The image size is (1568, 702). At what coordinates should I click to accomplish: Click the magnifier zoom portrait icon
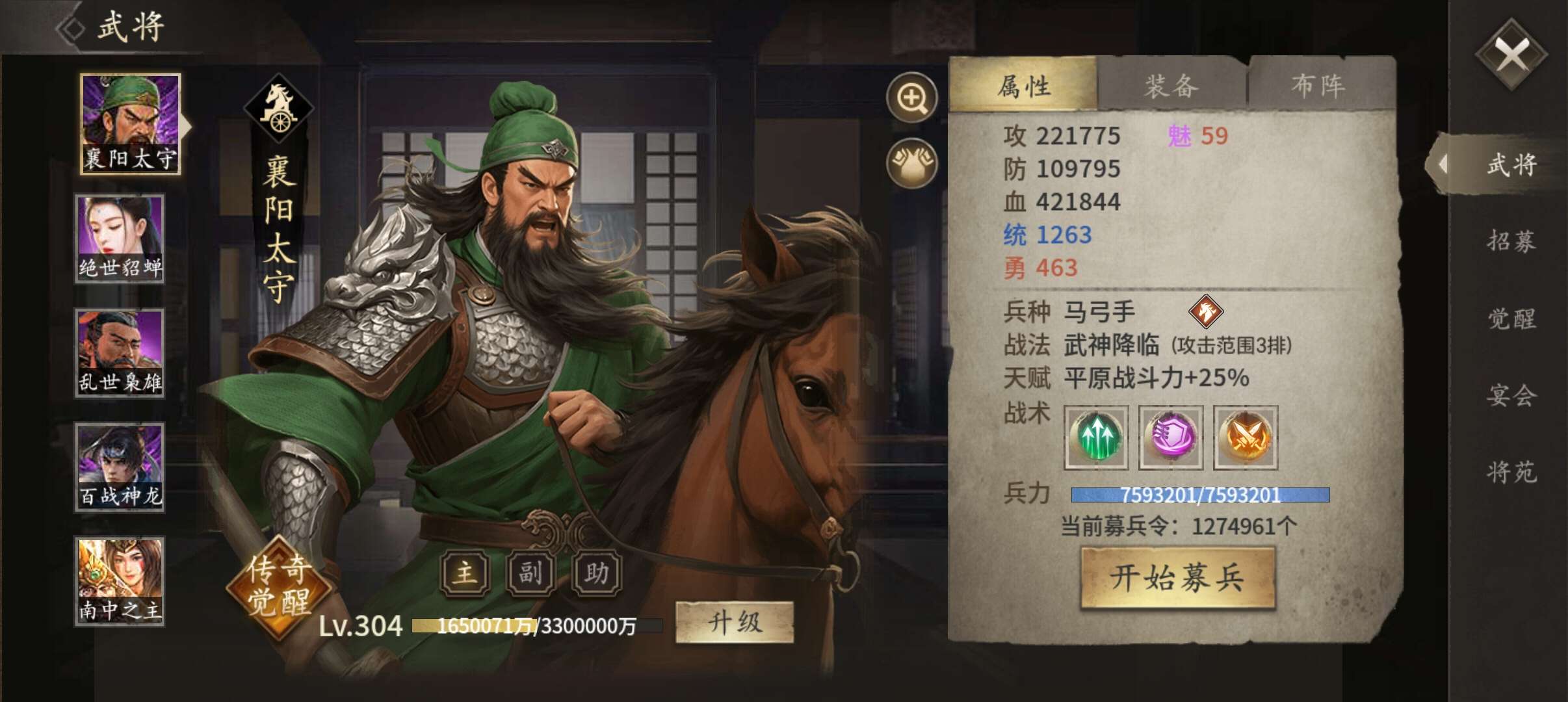(911, 98)
